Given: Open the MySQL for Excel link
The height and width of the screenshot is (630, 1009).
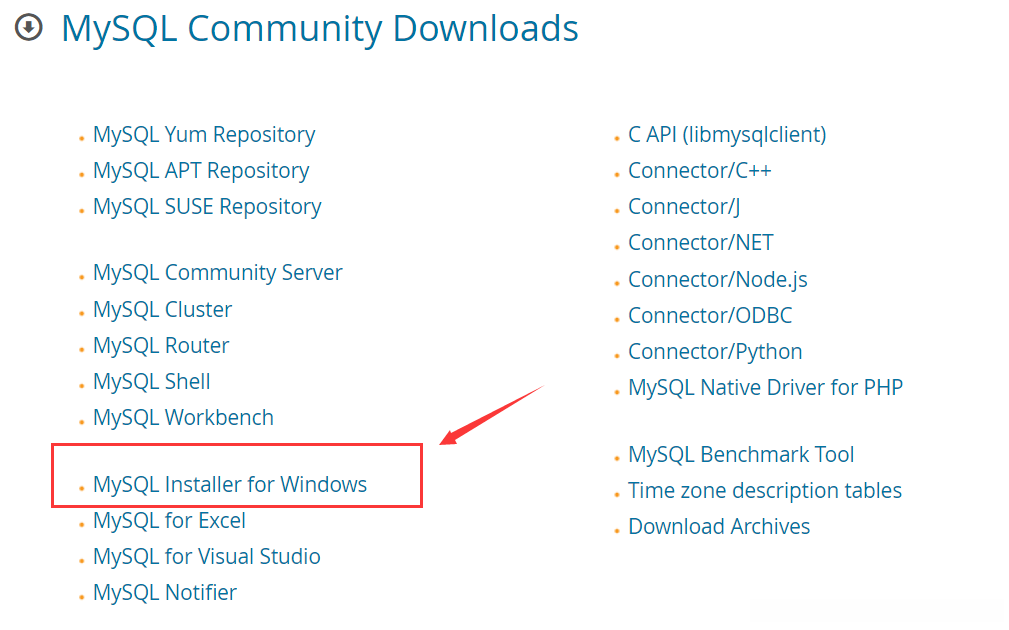Looking at the screenshot, I should coord(169,521).
